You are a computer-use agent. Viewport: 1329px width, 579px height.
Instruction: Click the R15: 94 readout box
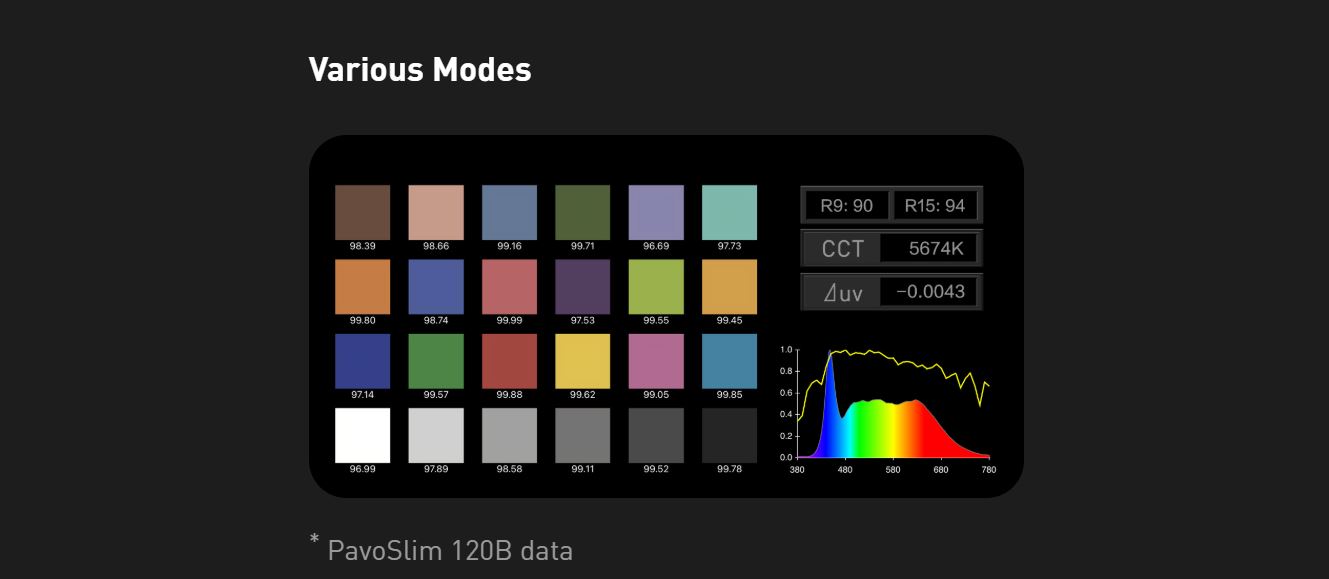pos(935,206)
